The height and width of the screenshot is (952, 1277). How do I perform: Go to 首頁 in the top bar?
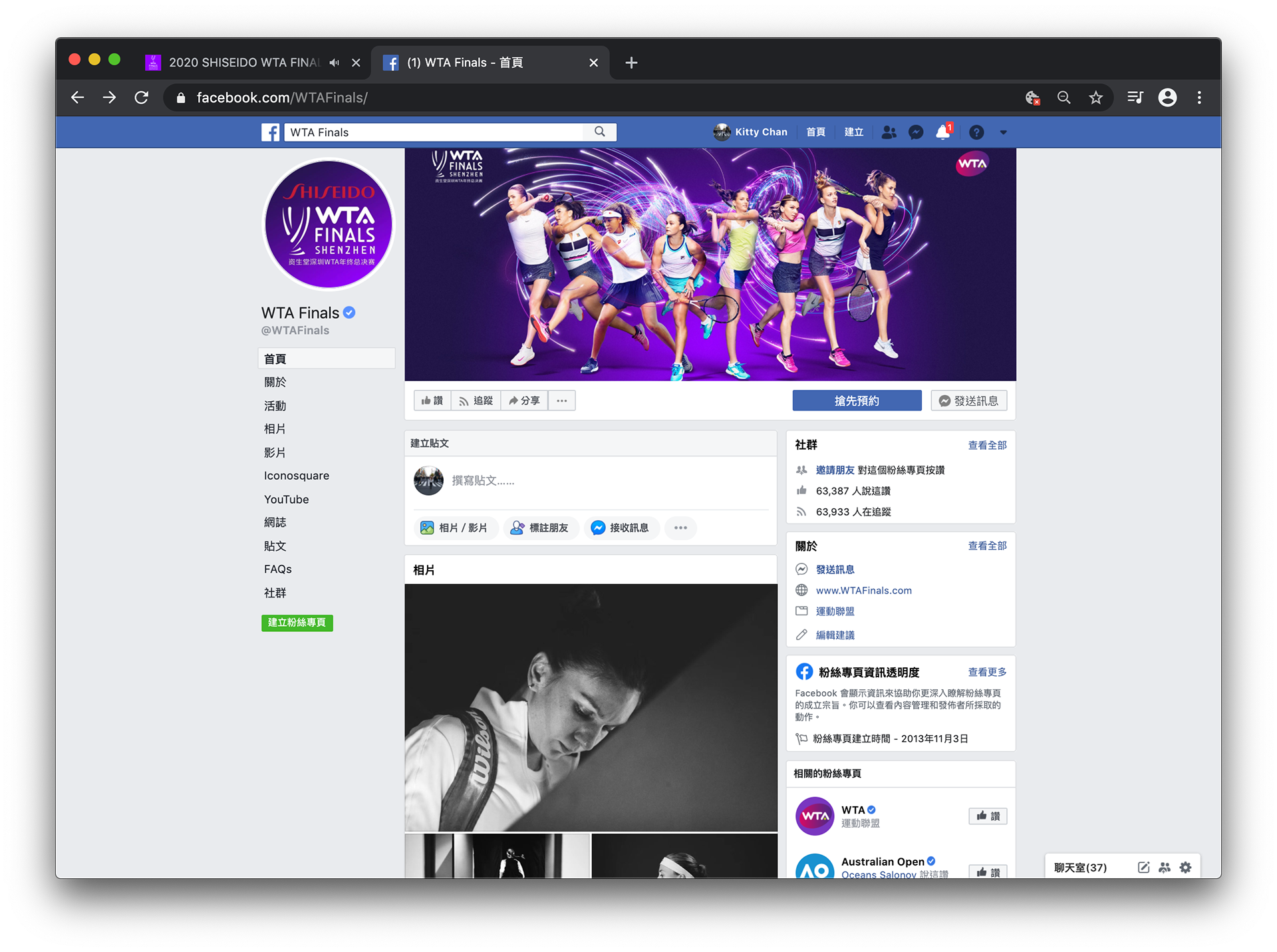click(815, 132)
